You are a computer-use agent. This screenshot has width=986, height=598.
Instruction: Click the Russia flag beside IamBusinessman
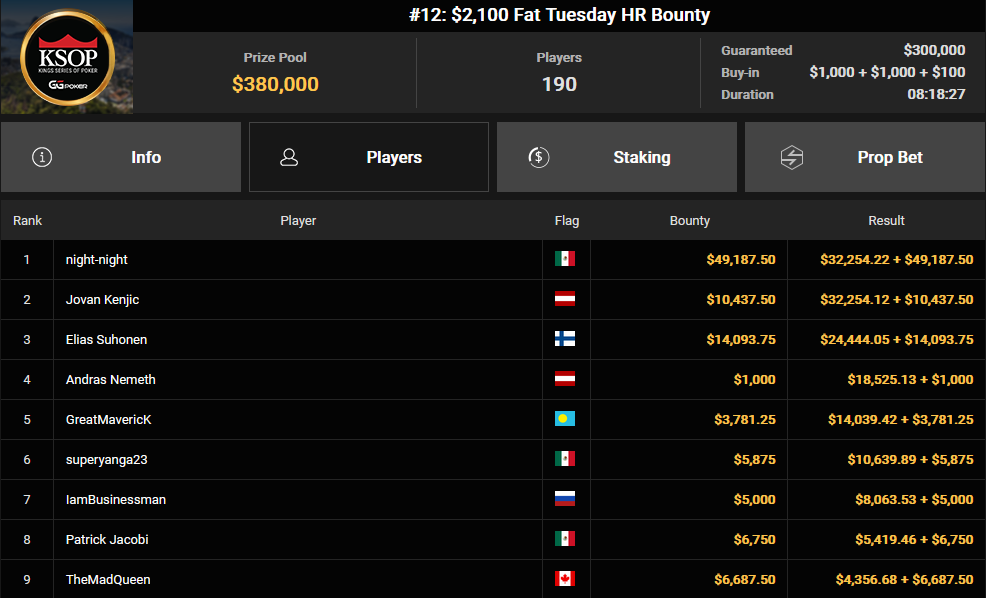point(565,499)
